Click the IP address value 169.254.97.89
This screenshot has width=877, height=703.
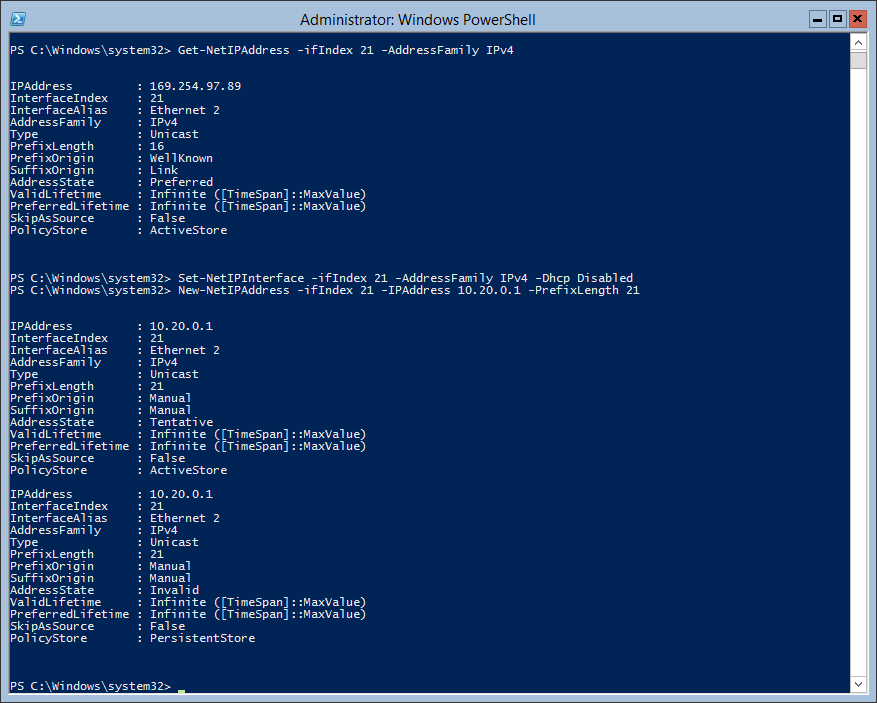pyautogui.click(x=195, y=86)
